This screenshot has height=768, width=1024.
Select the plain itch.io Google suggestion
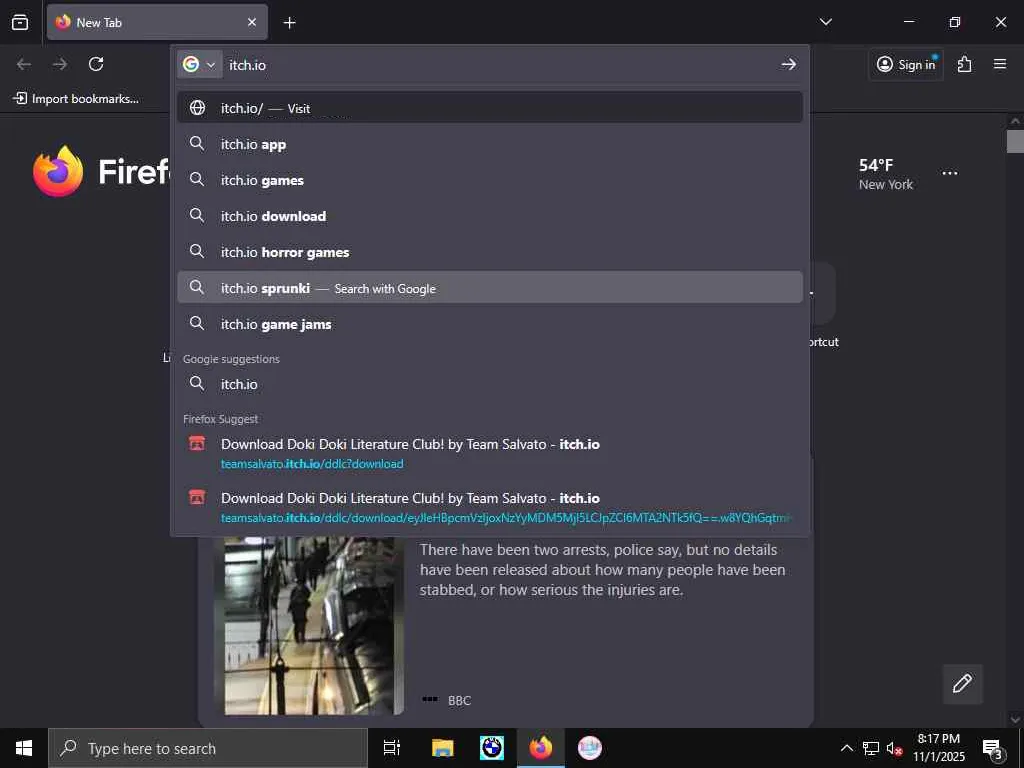(x=490, y=383)
